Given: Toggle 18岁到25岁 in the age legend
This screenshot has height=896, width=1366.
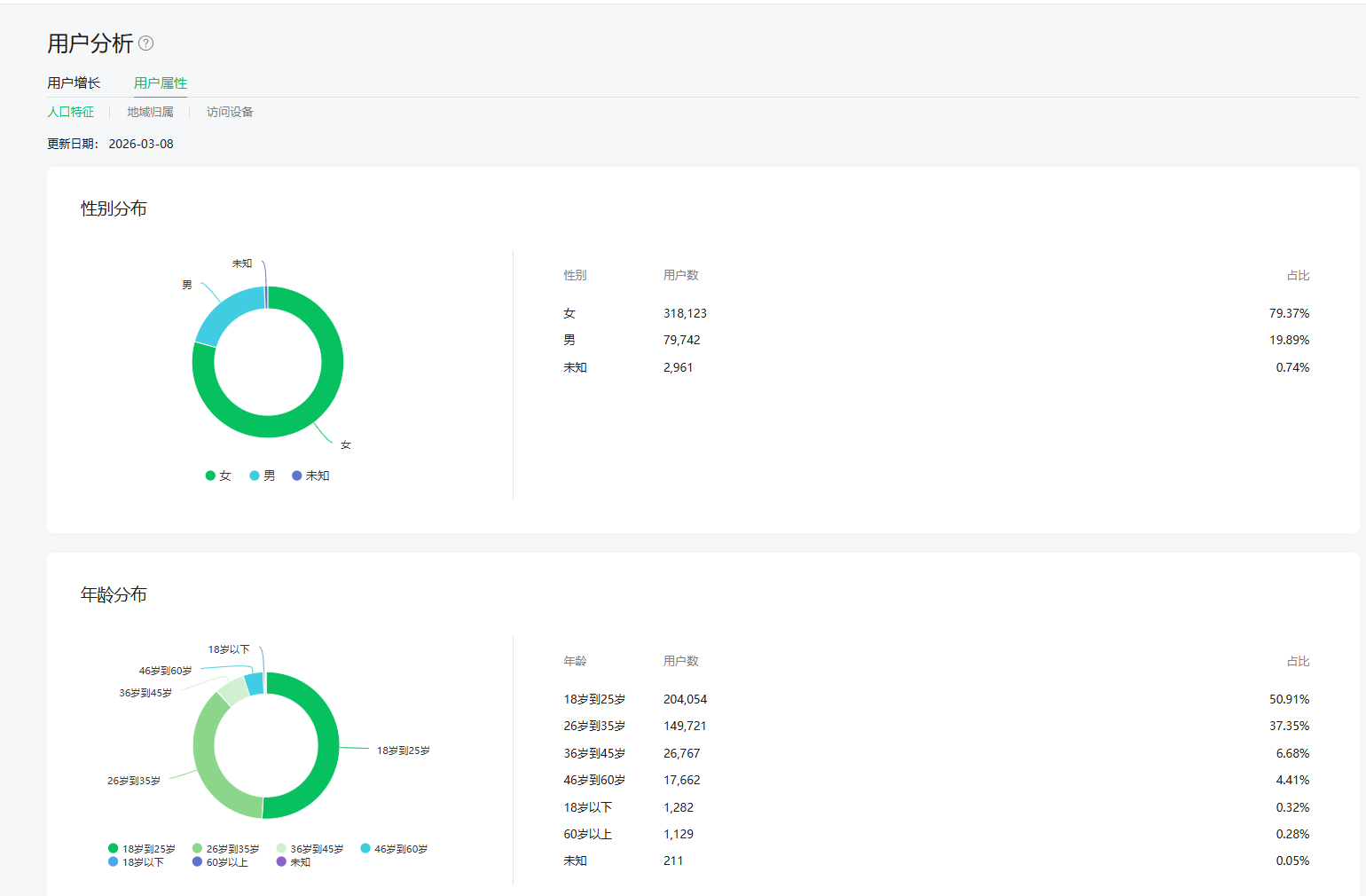Looking at the screenshot, I should click(142, 849).
